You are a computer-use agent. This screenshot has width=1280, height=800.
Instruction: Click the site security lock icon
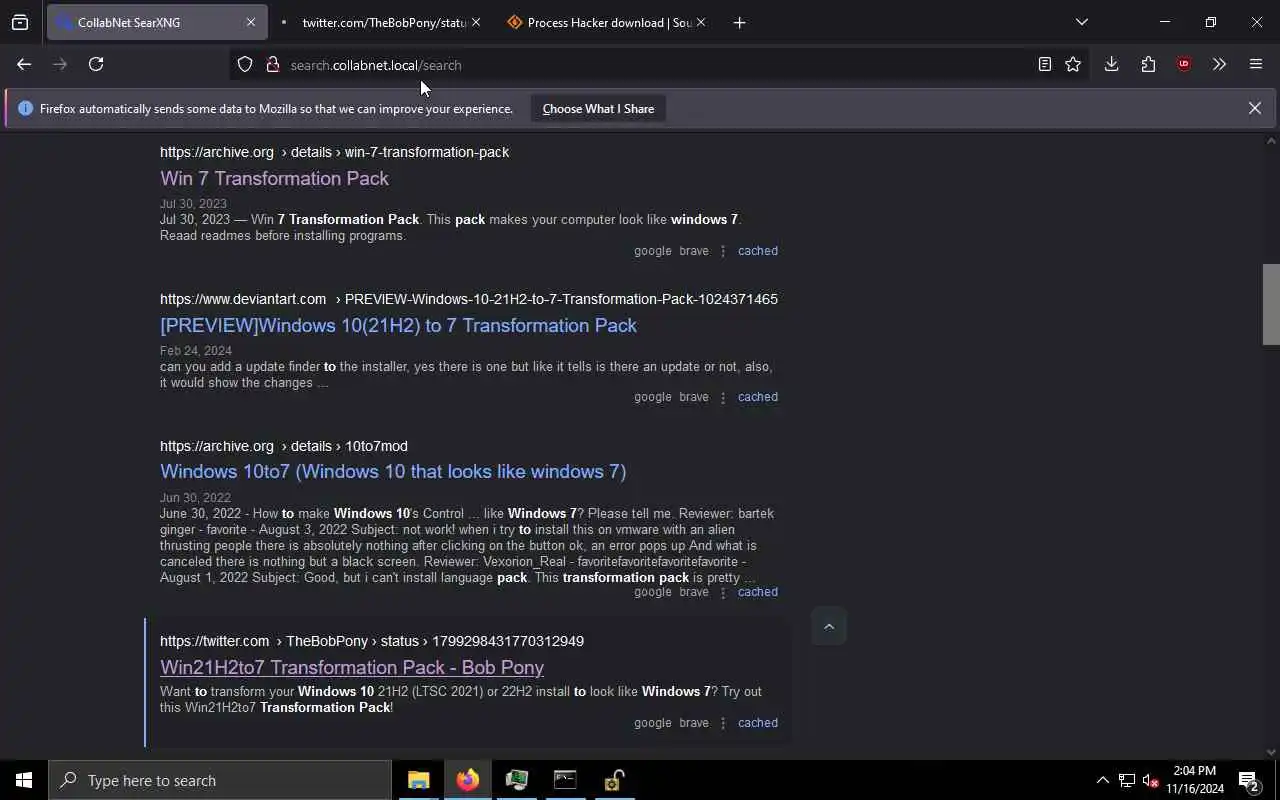pyautogui.click(x=272, y=65)
